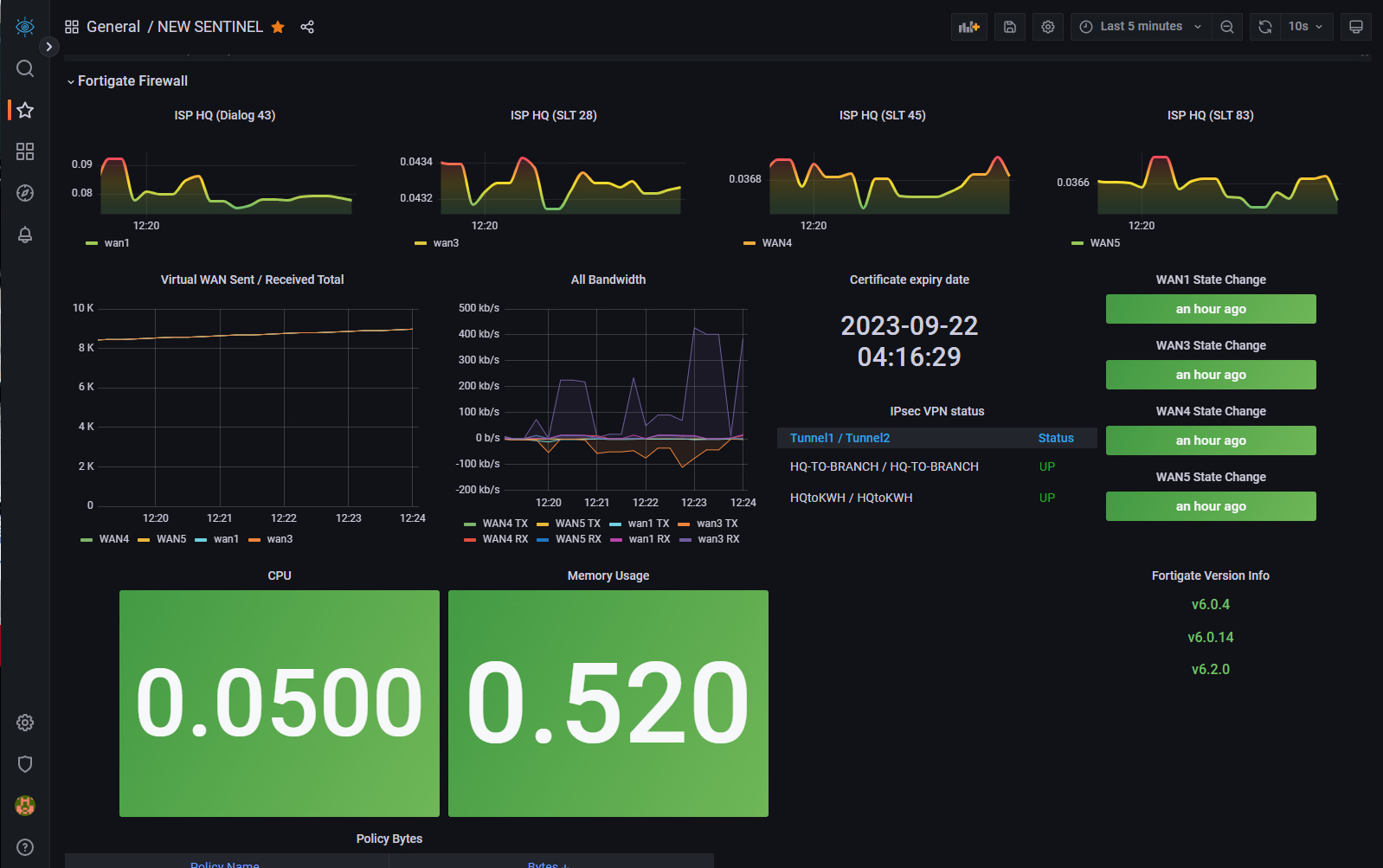Toggle the star to unmark favorite dashboard
Screen dimensions: 1383x868
[278, 27]
